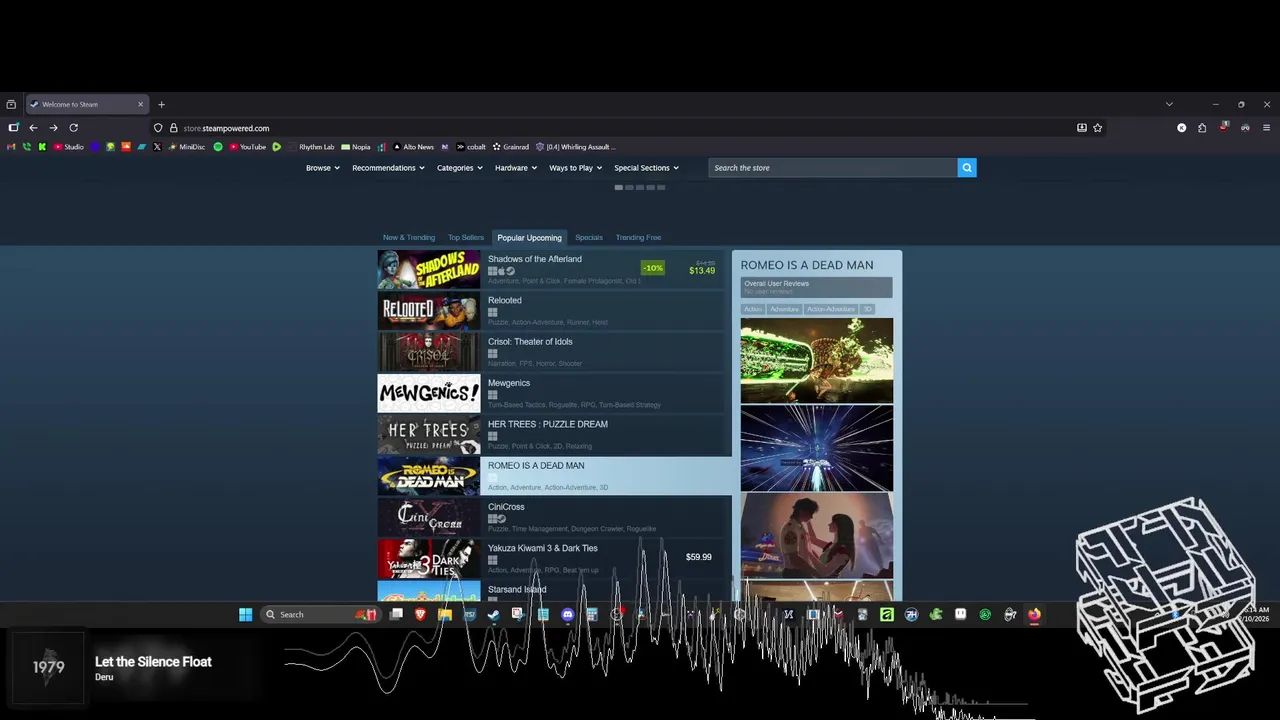Viewport: 1280px width, 720px height.
Task: Expand the Special Sections dropdown
Action: (646, 168)
